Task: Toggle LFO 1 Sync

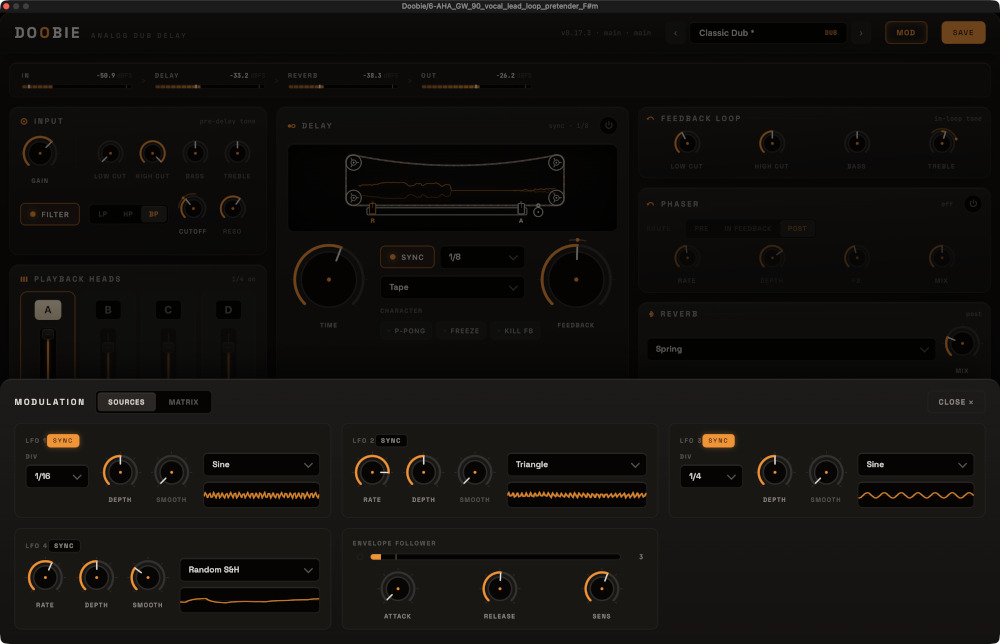Action: point(63,441)
